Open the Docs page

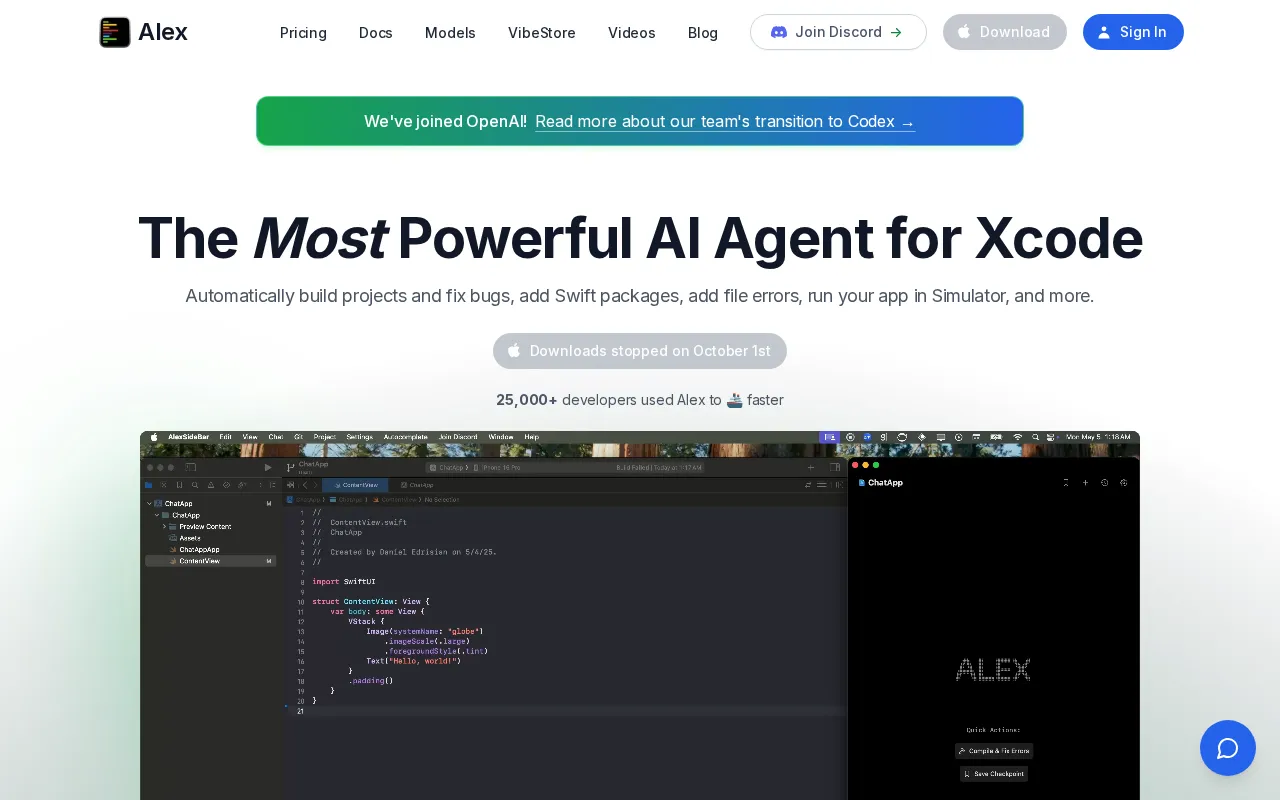376,32
